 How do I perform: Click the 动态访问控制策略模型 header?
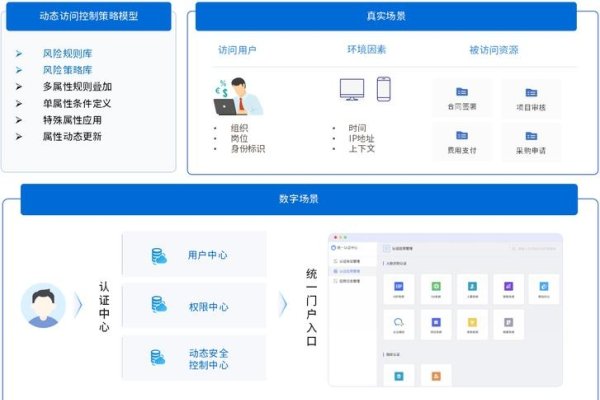point(89,16)
